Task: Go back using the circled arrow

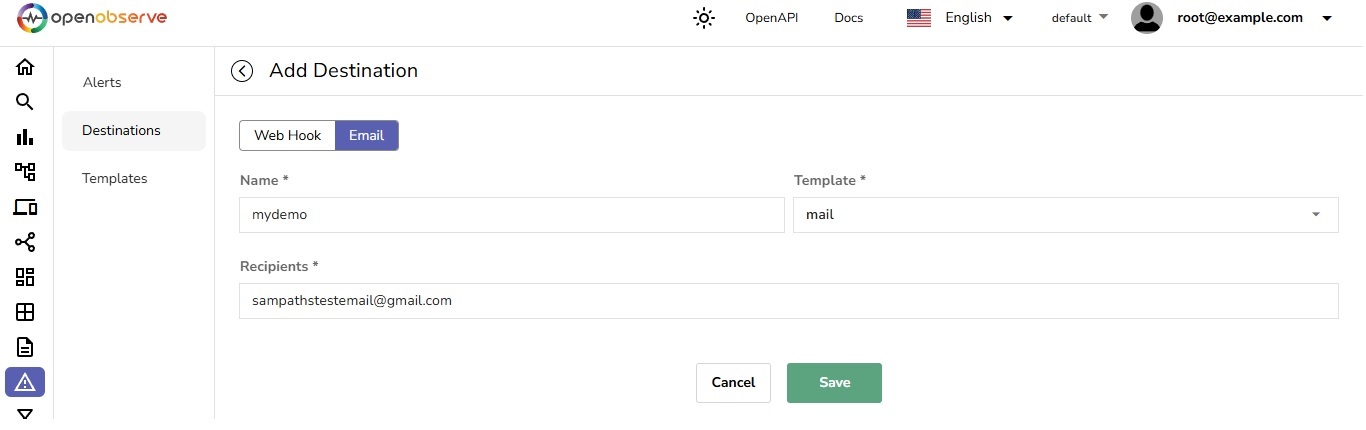Action: point(241,71)
